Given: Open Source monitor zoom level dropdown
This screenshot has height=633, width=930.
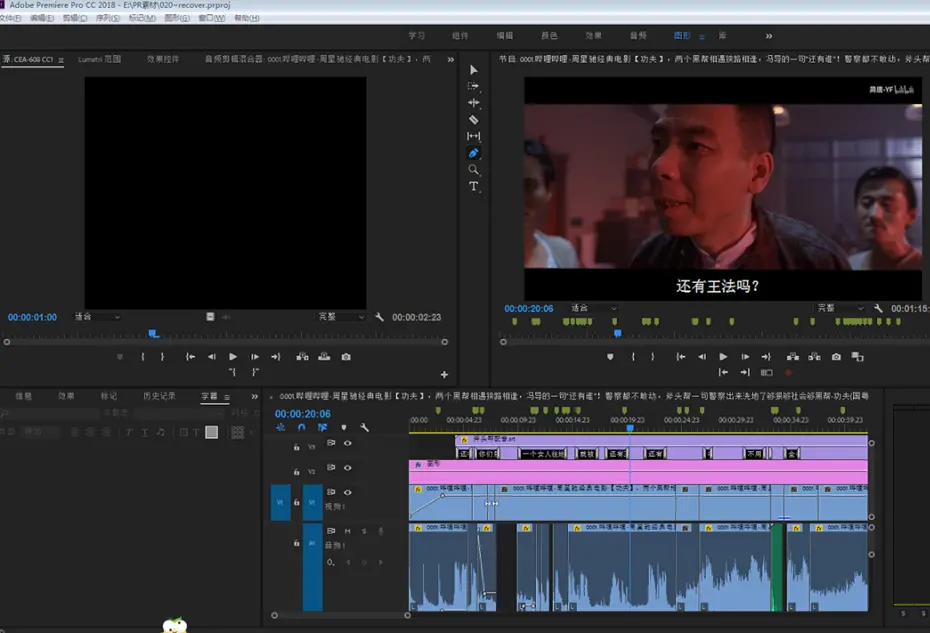Looking at the screenshot, I should (x=97, y=317).
